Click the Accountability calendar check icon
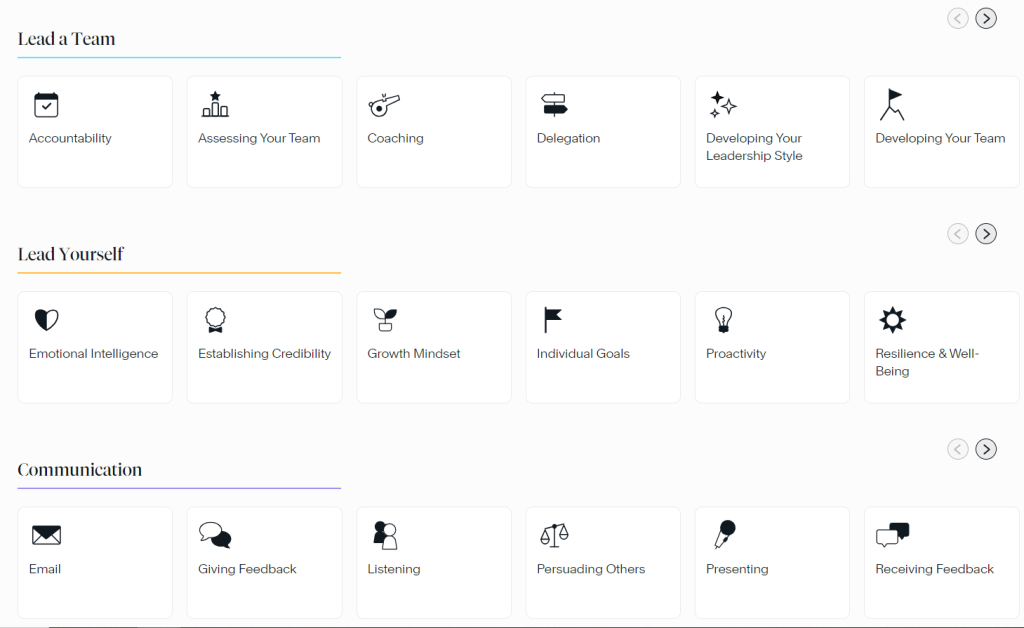Screen dimensions: 1024x628 coord(46,105)
